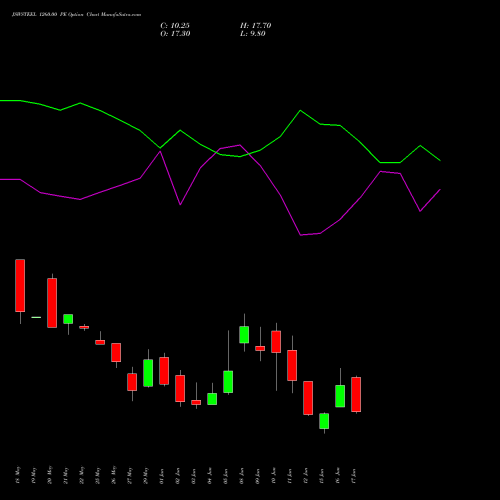Viewport: 500px width, 500px height.
Task: Click the close value C: 10.25
Action: (x=175, y=26)
